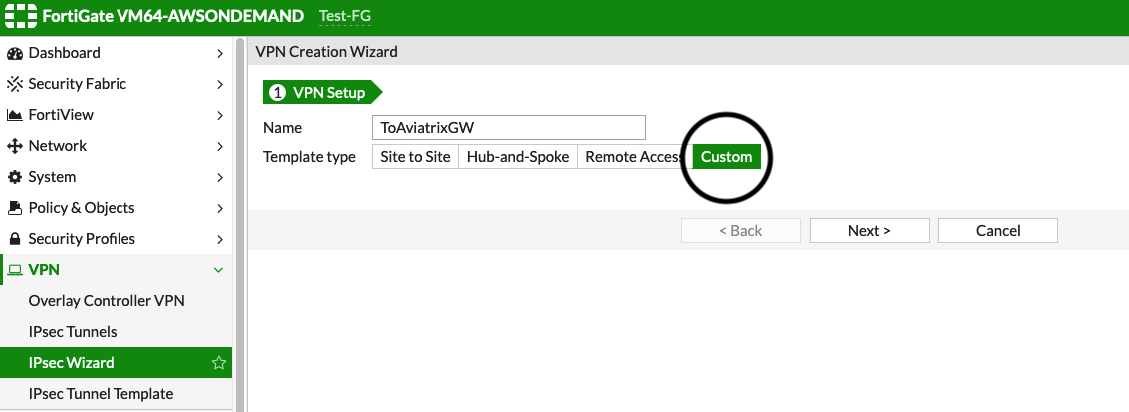Toggle favorite star on IPsec Wizard
The width and height of the screenshot is (1129, 412).
219,363
